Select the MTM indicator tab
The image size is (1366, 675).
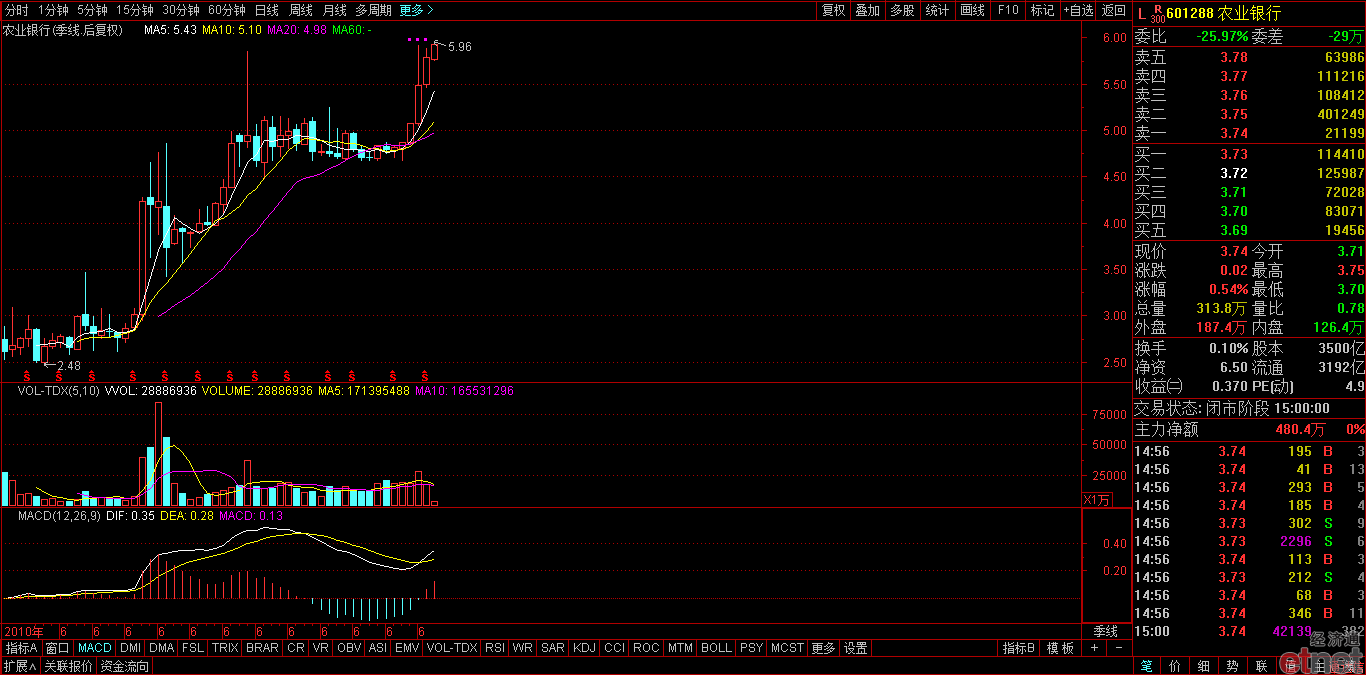click(680, 648)
